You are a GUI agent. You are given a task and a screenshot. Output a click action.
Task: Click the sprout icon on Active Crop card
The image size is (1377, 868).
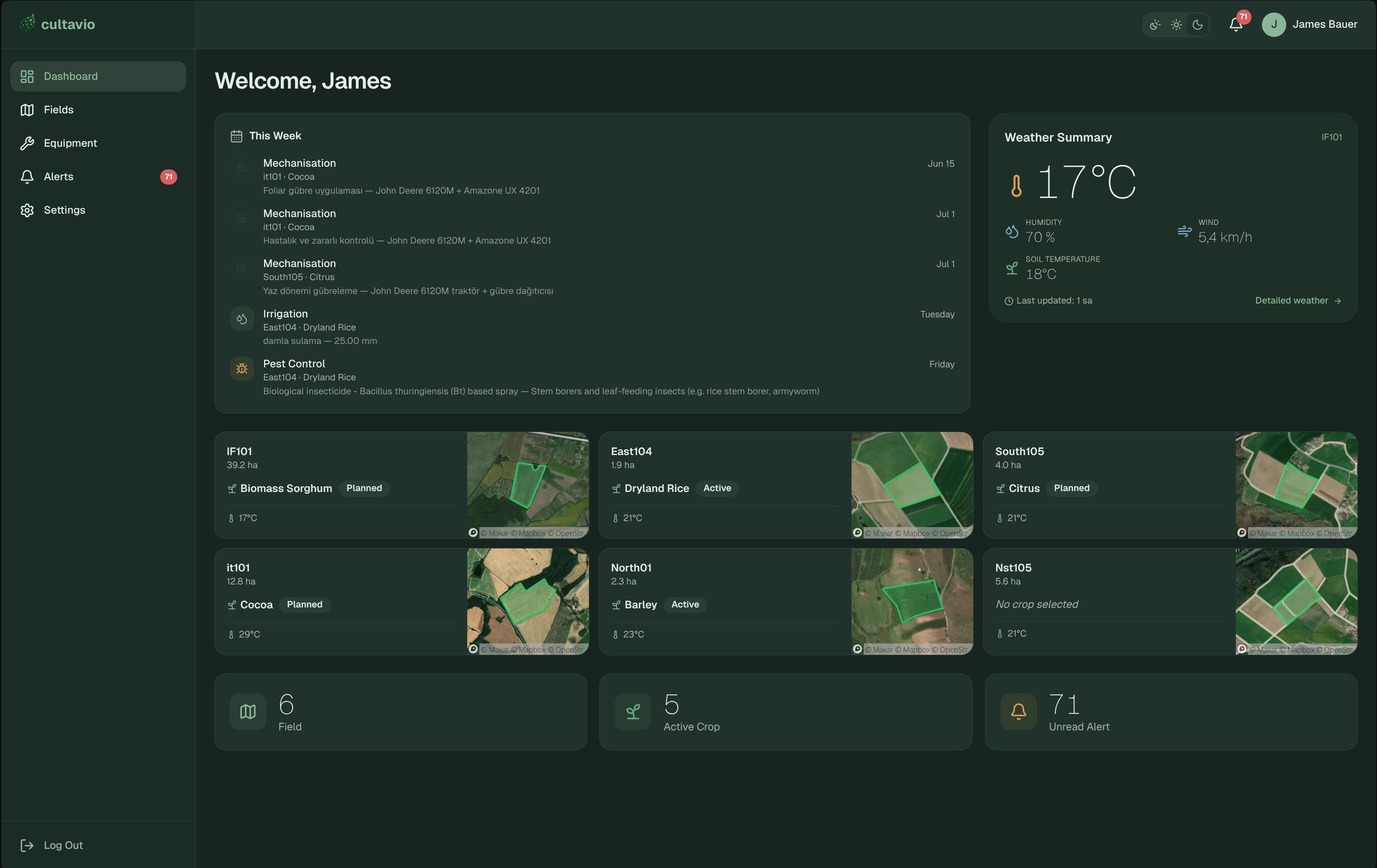pyautogui.click(x=633, y=712)
